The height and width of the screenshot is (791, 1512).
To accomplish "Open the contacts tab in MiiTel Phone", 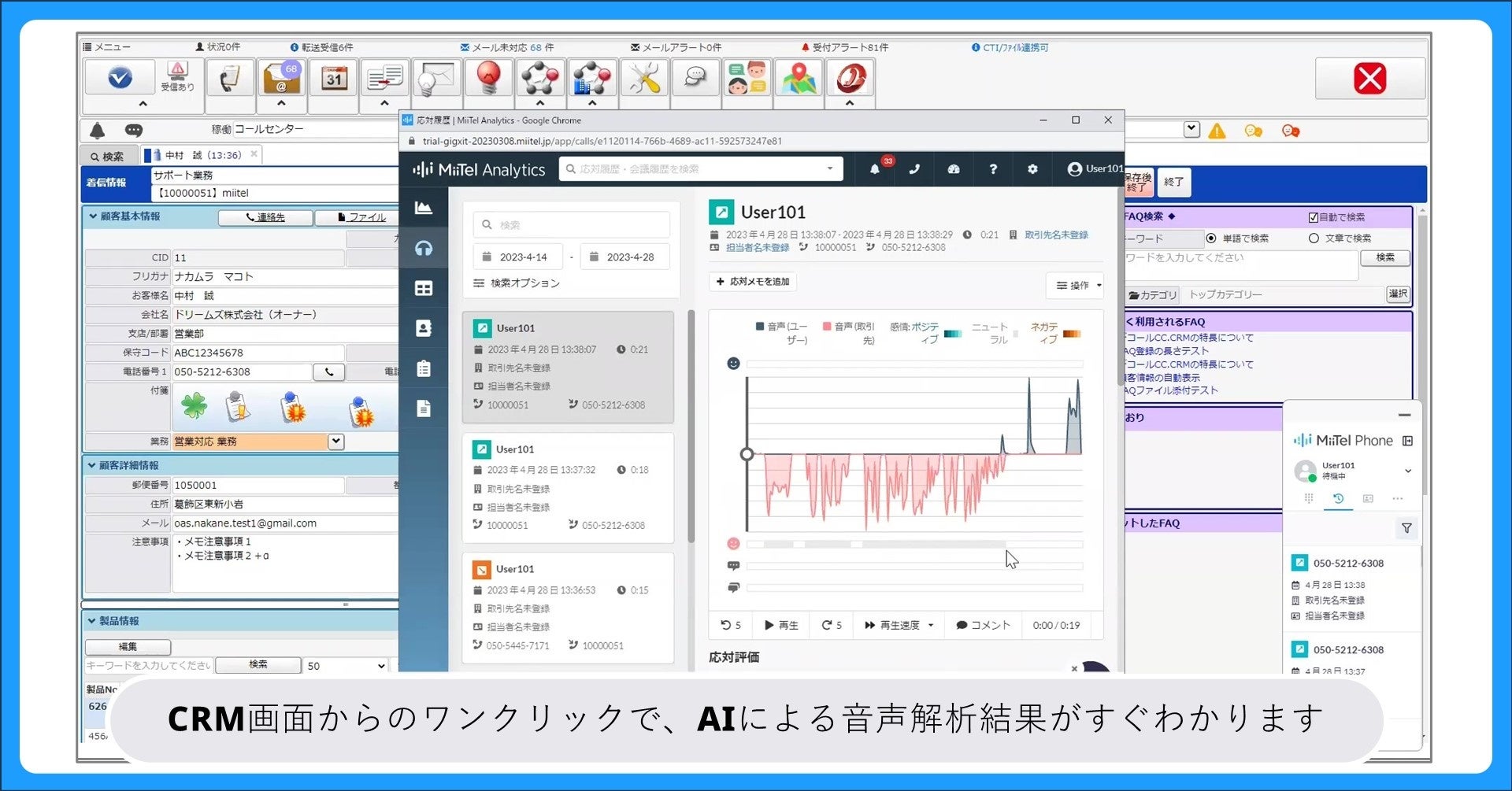I will pyautogui.click(x=1368, y=498).
